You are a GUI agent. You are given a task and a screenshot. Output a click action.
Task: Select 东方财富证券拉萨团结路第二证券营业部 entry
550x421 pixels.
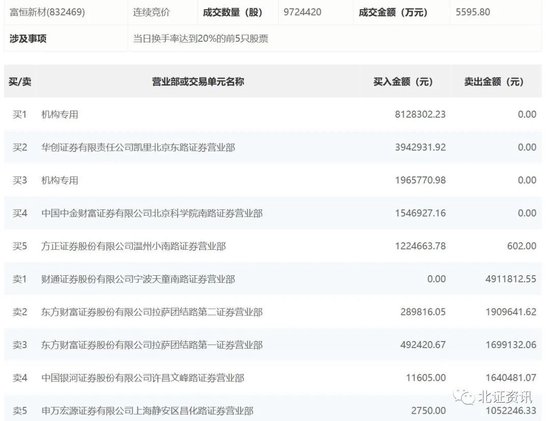pyautogui.click(x=152, y=312)
